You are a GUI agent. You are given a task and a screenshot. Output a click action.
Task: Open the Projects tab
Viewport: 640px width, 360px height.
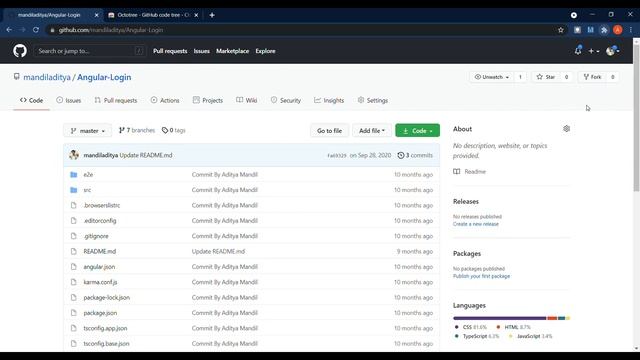[x=208, y=100]
